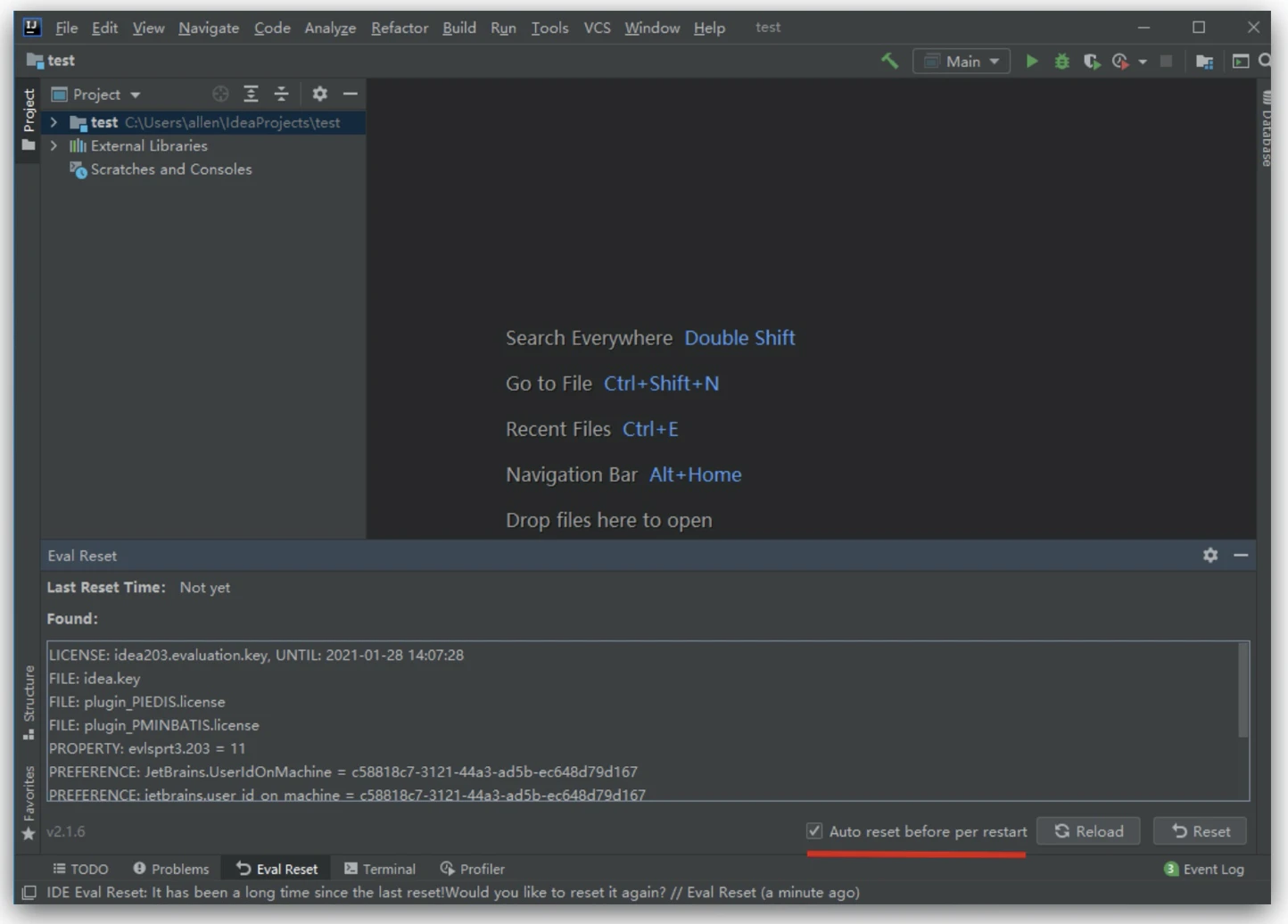Select the test project root folder
The width and height of the screenshot is (1288, 924).
[x=203, y=122]
